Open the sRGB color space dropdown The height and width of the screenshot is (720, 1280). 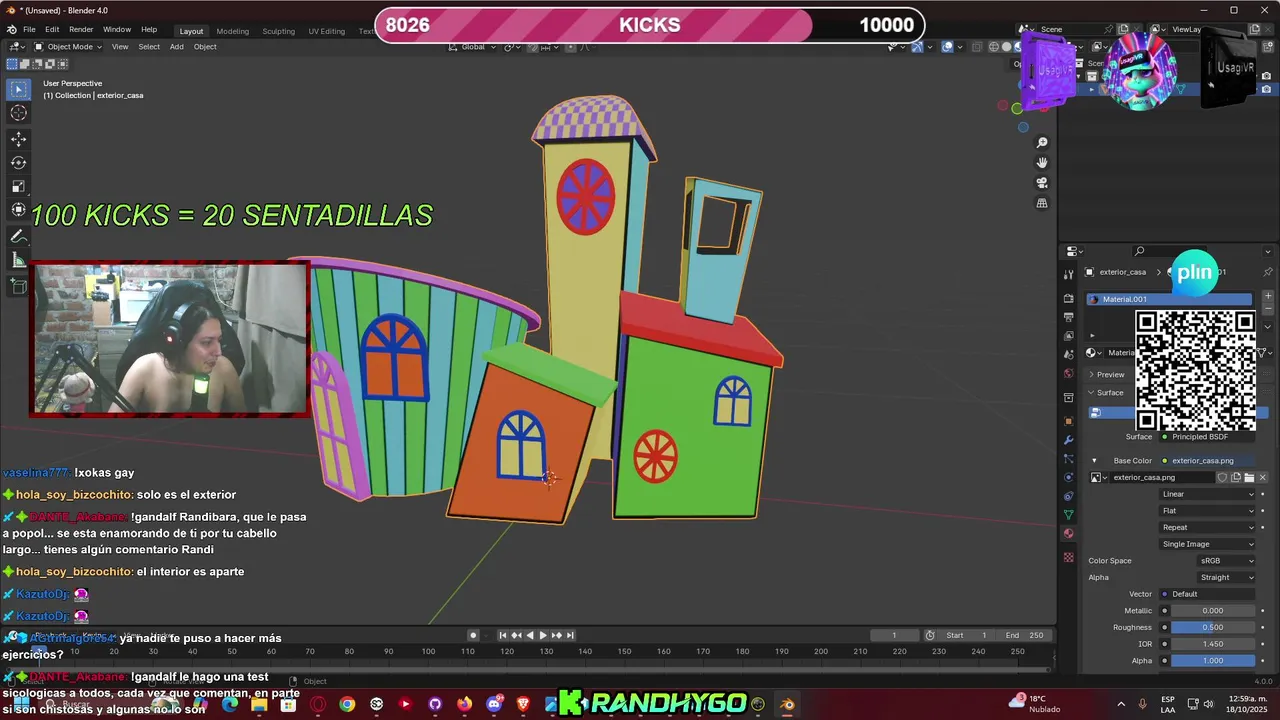(x=1227, y=561)
